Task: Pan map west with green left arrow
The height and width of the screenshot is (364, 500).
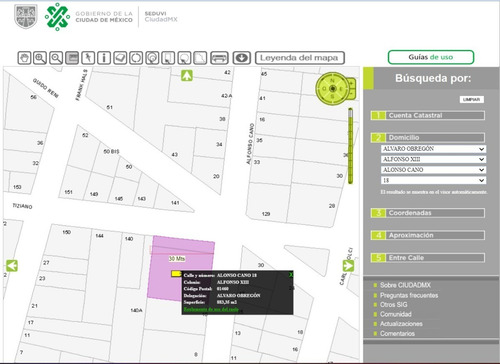Action: click(12, 266)
